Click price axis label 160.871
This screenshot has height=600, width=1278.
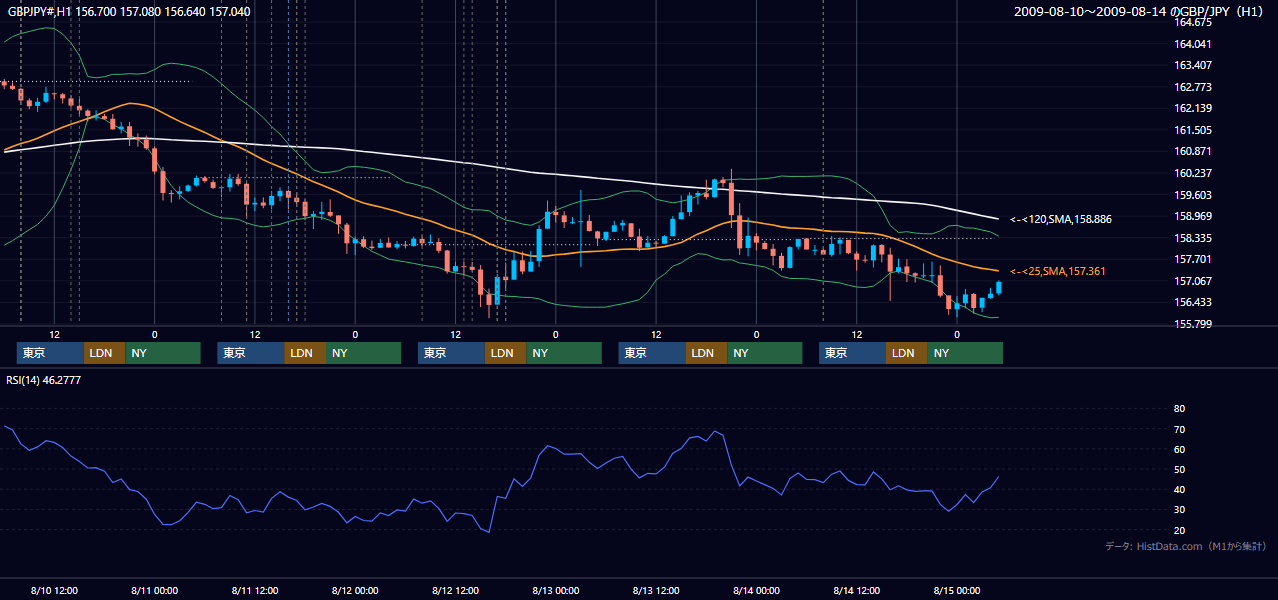point(1193,151)
